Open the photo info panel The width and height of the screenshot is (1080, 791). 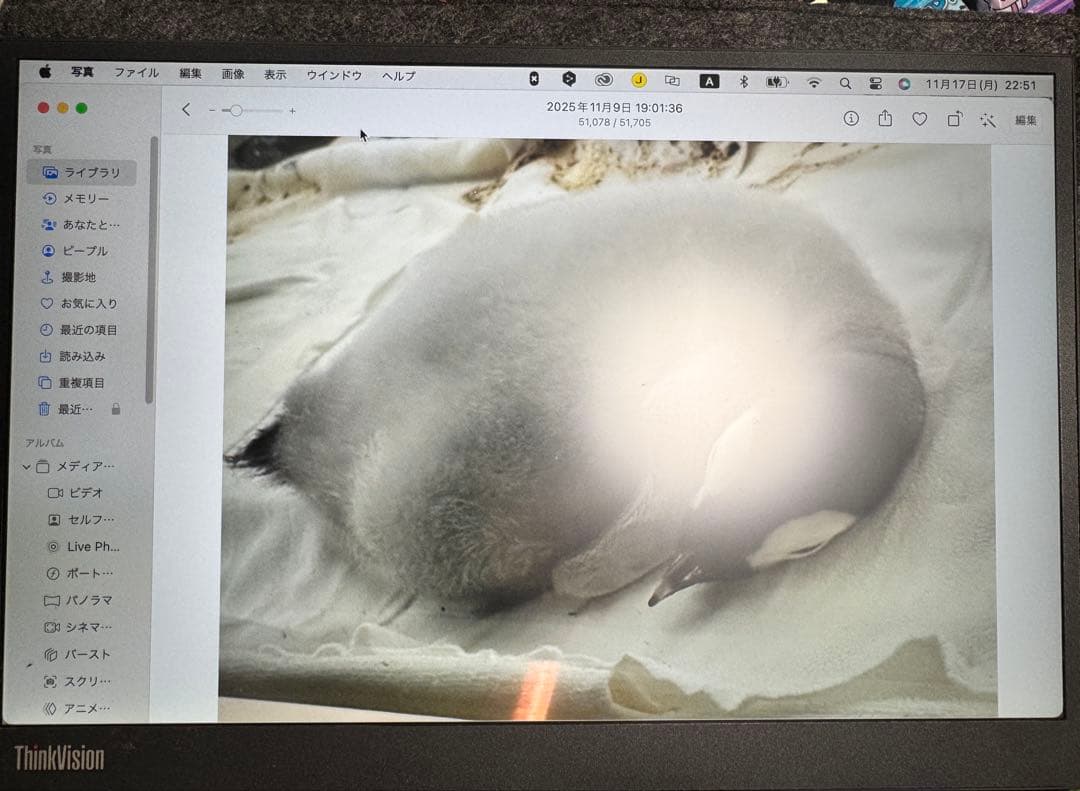pos(851,118)
